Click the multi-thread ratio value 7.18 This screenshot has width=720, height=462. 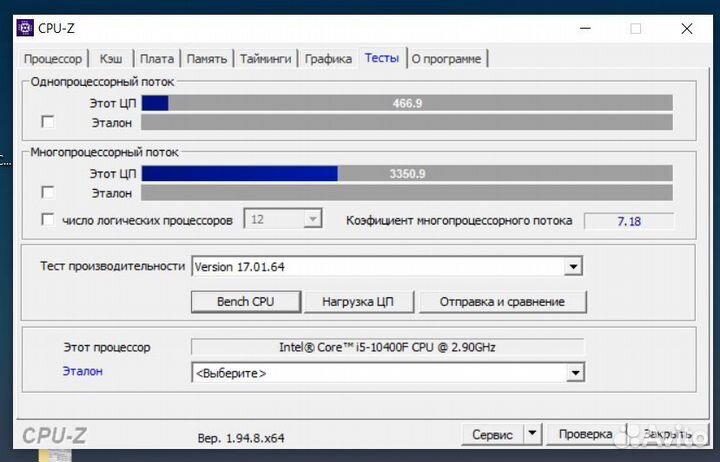click(629, 221)
